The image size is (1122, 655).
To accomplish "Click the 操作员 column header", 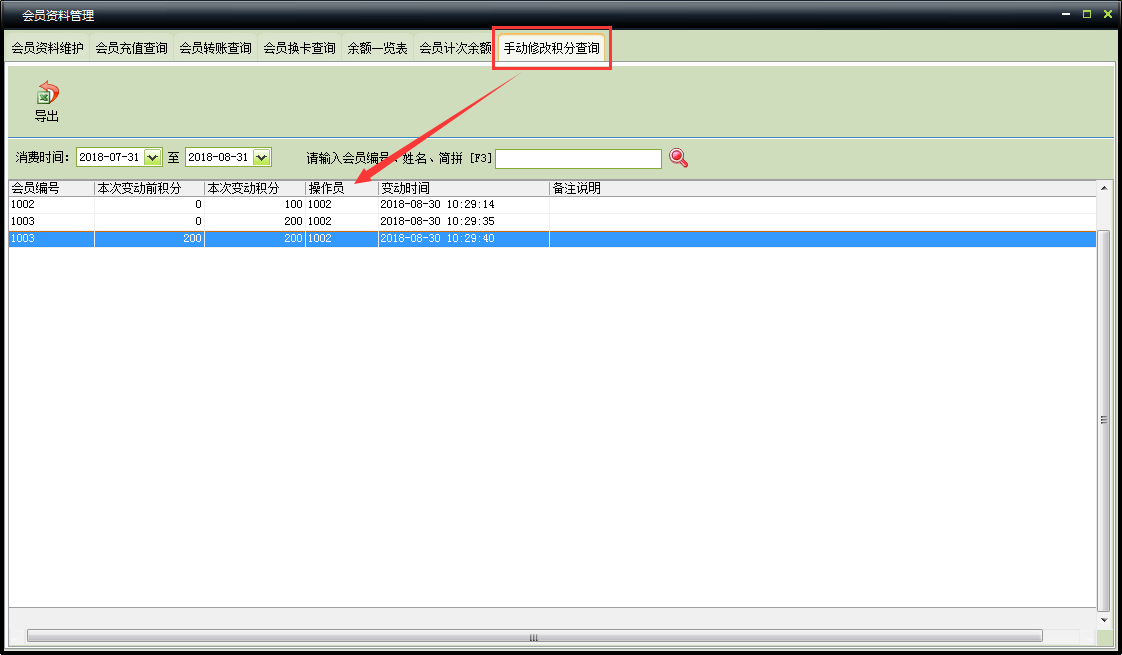I will [341, 188].
